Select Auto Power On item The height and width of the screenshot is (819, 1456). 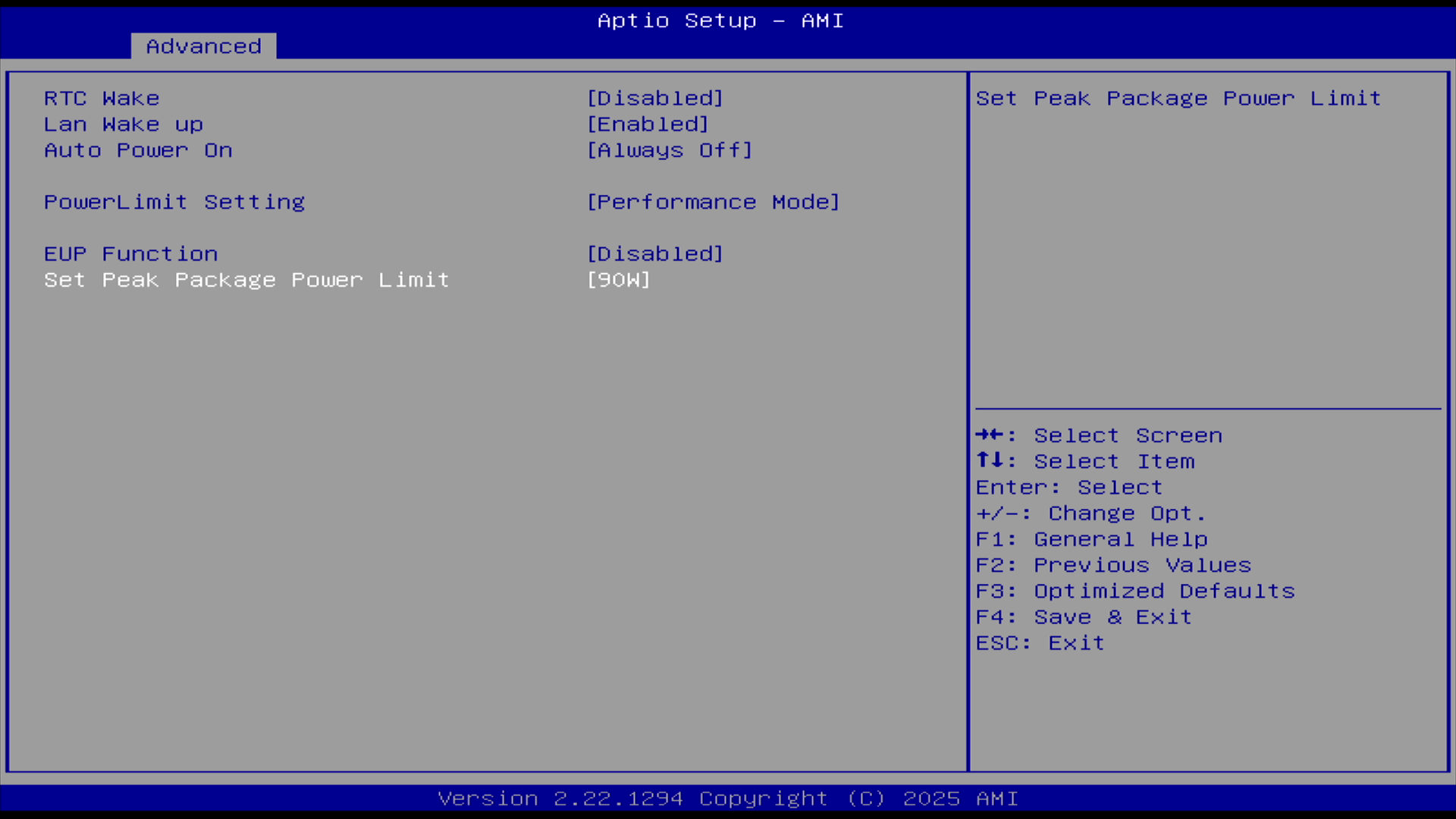tap(138, 150)
